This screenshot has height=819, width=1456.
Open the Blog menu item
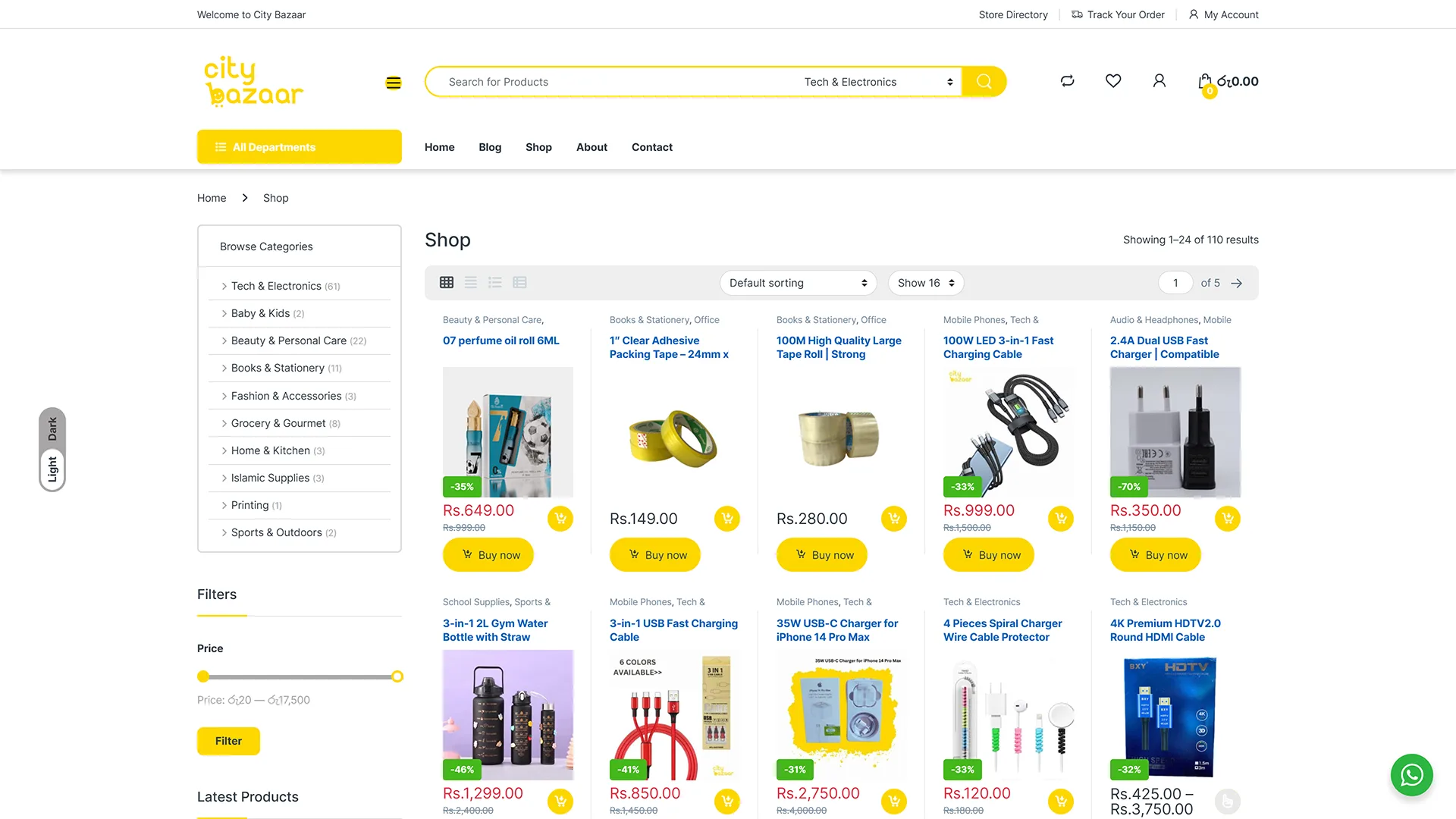[490, 147]
